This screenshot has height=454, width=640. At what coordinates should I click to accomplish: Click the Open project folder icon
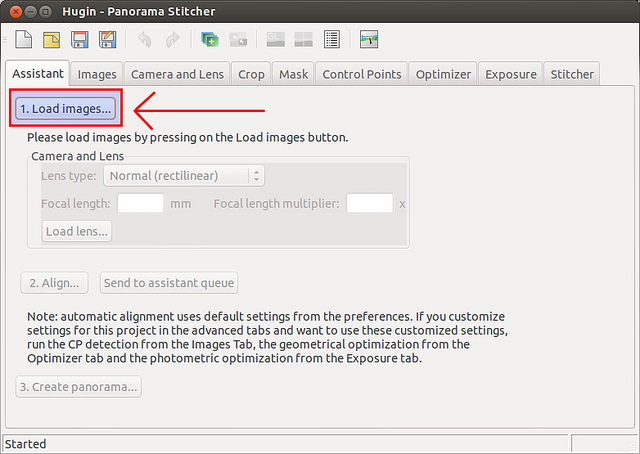pos(51,40)
